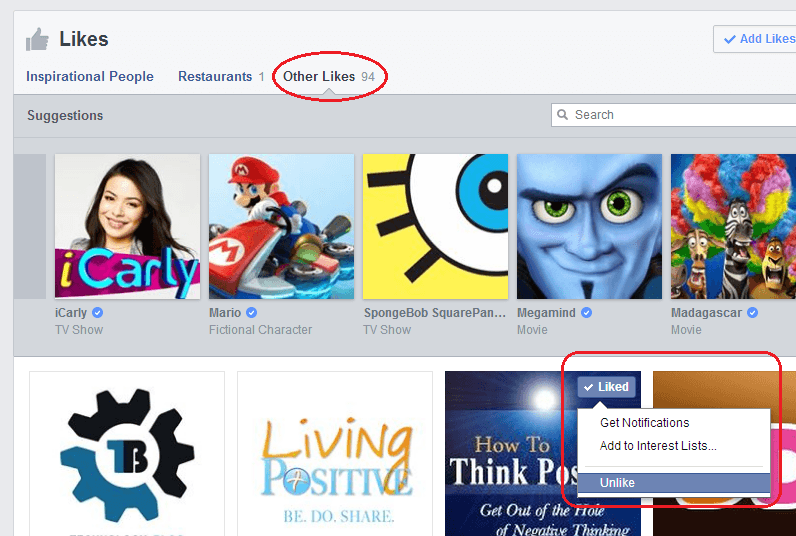The width and height of the screenshot is (796, 536).
Task: Click the 'Movie' label under Megamind
Action: pos(532,330)
